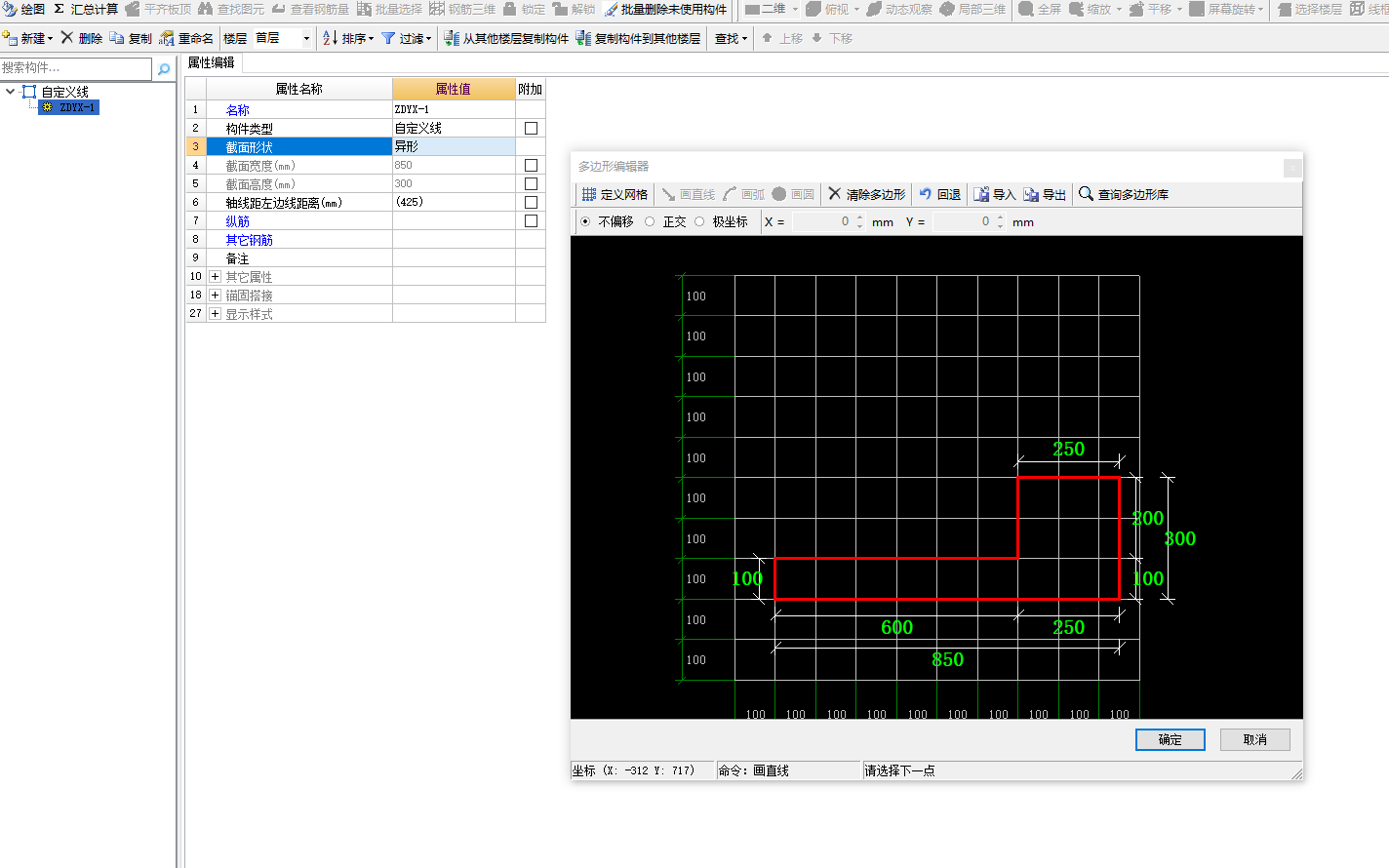The height and width of the screenshot is (868, 1389).
Task: Open the 其它钢筋 property link
Action: 250,240
